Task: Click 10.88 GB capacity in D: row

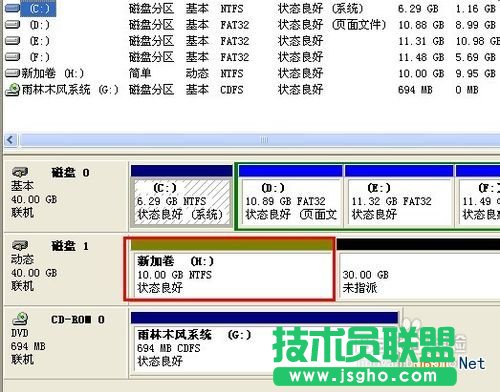Action: (421, 25)
